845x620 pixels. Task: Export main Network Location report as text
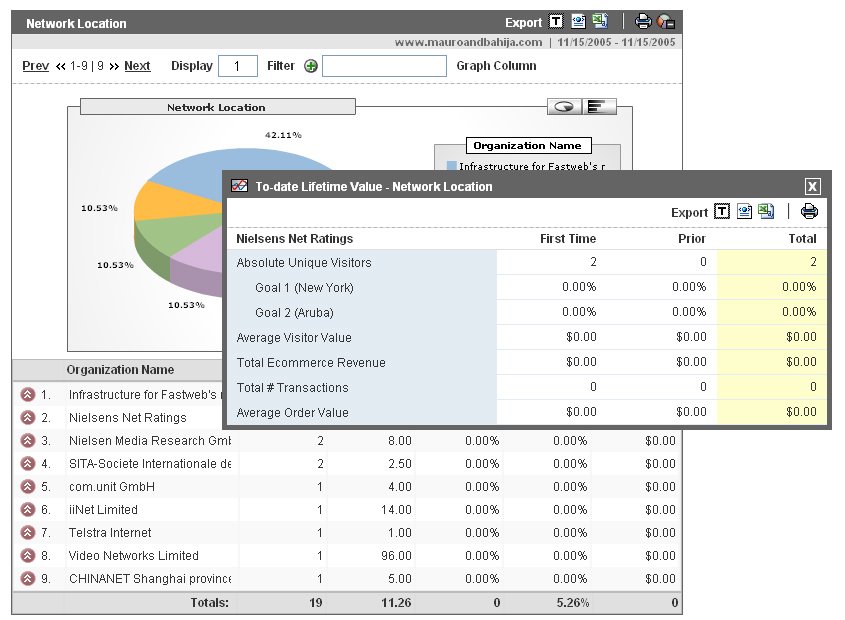pyautogui.click(x=556, y=22)
